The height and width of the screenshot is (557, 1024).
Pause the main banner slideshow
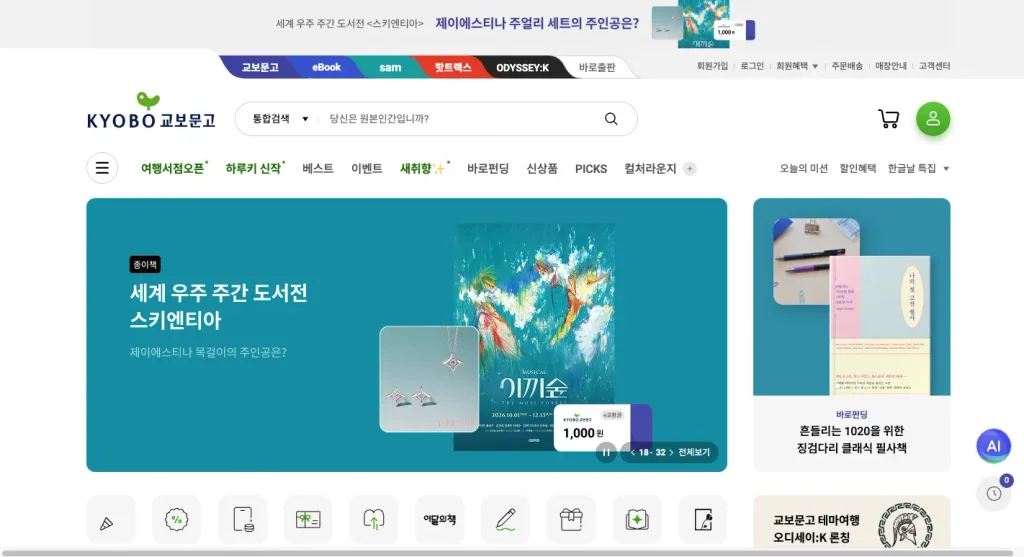606,452
